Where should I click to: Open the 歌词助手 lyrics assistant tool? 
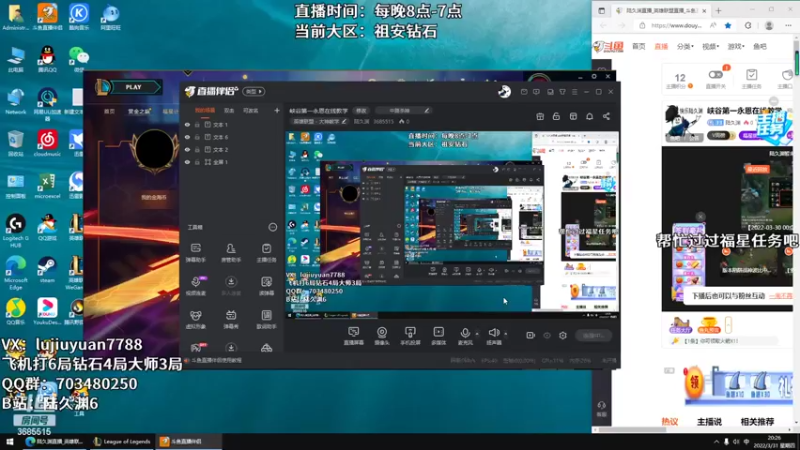tap(266, 320)
